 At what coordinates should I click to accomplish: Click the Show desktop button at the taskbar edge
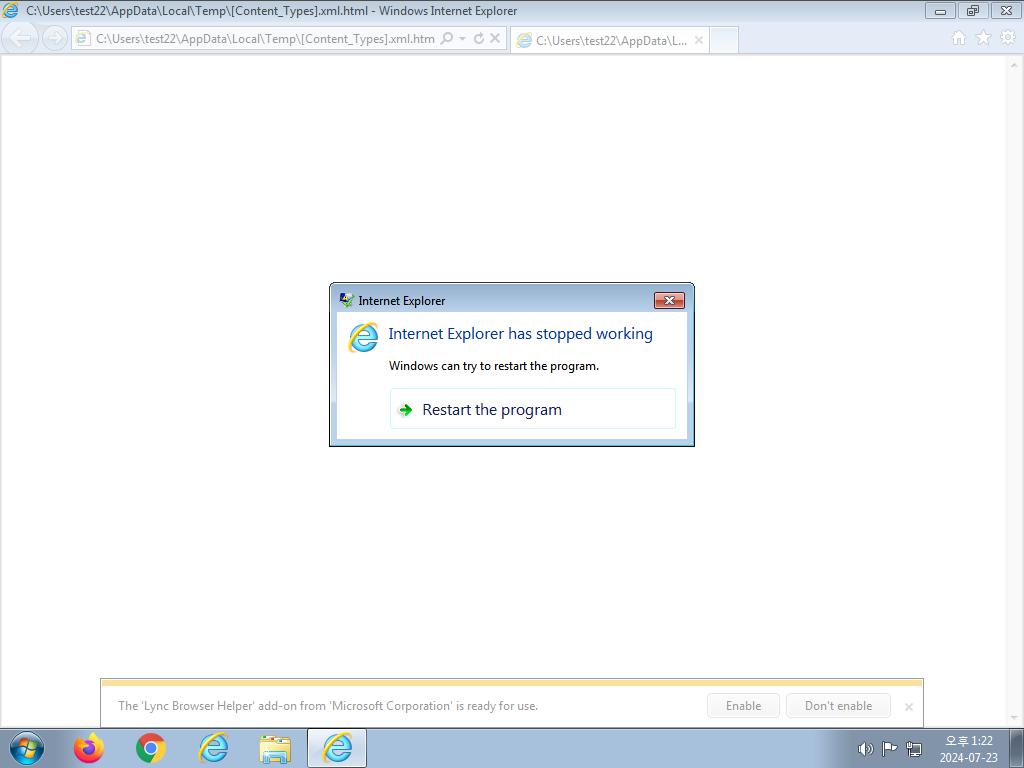[x=1017, y=748]
